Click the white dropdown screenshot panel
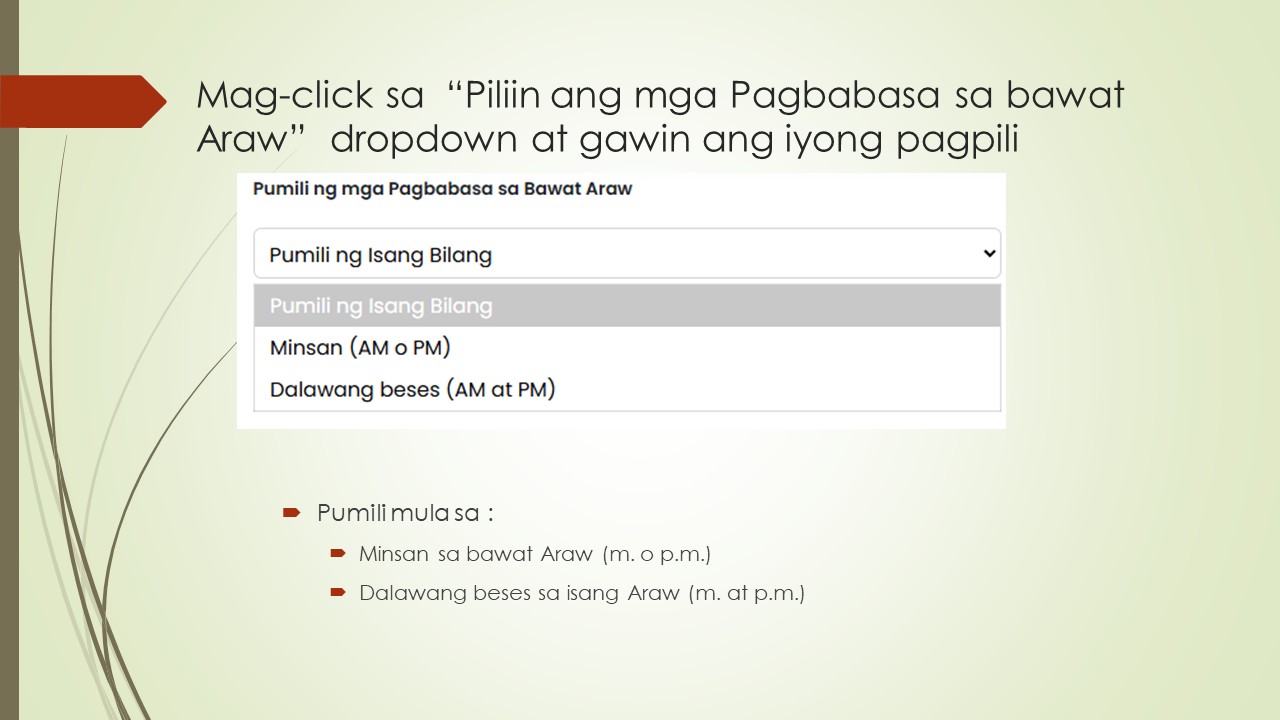1280x720 pixels. tap(621, 298)
